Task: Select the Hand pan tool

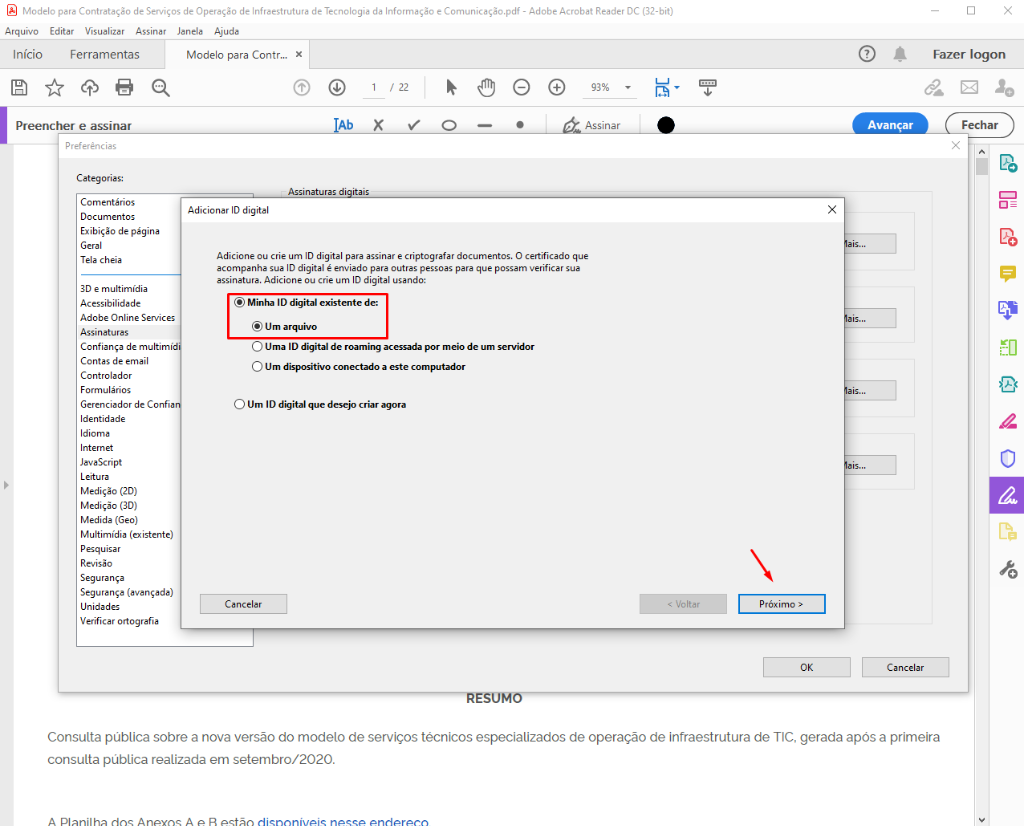Action: point(486,88)
